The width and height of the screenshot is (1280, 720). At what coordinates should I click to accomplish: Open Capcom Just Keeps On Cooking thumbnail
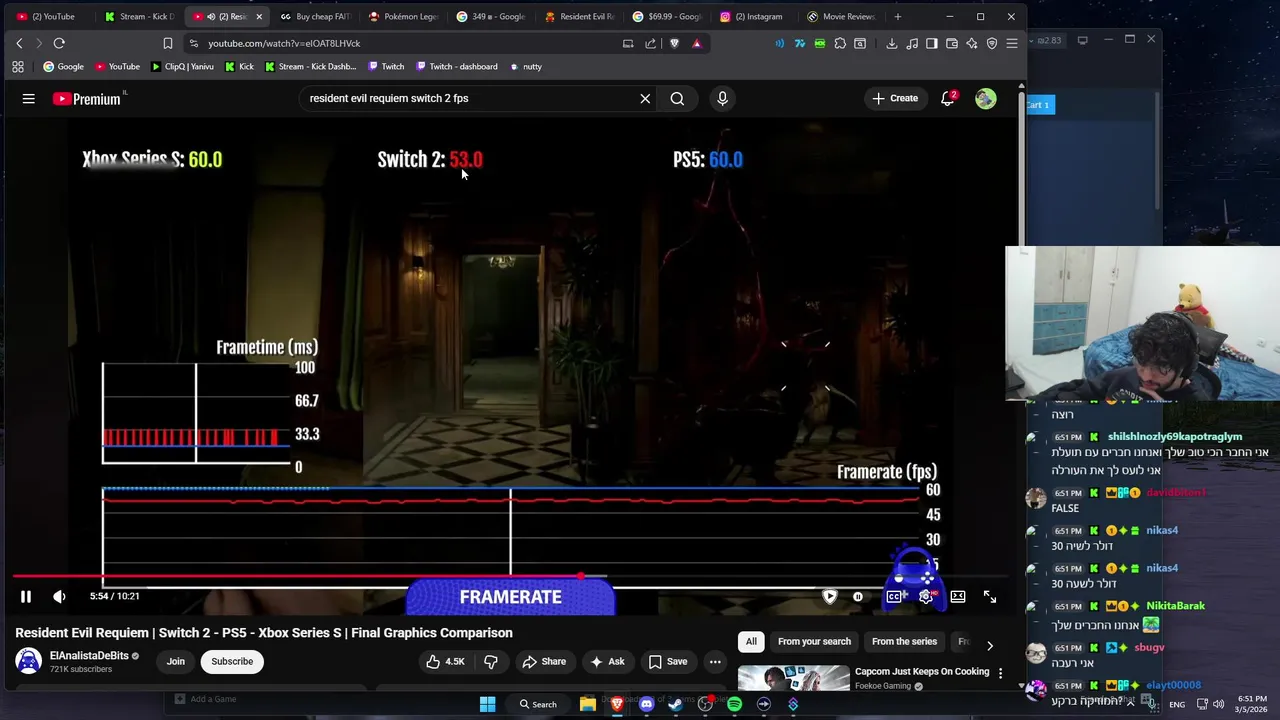point(794,678)
